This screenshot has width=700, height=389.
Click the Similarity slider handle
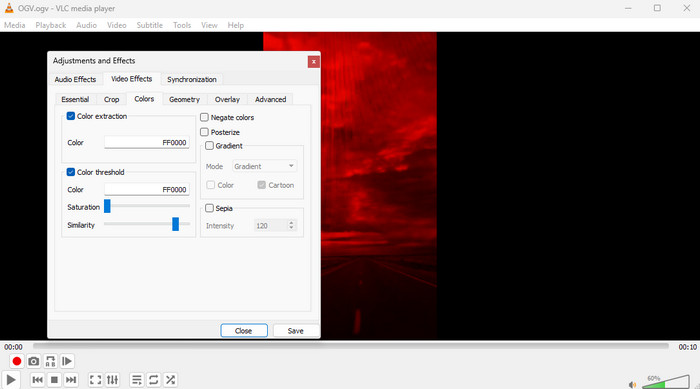pyautogui.click(x=175, y=224)
